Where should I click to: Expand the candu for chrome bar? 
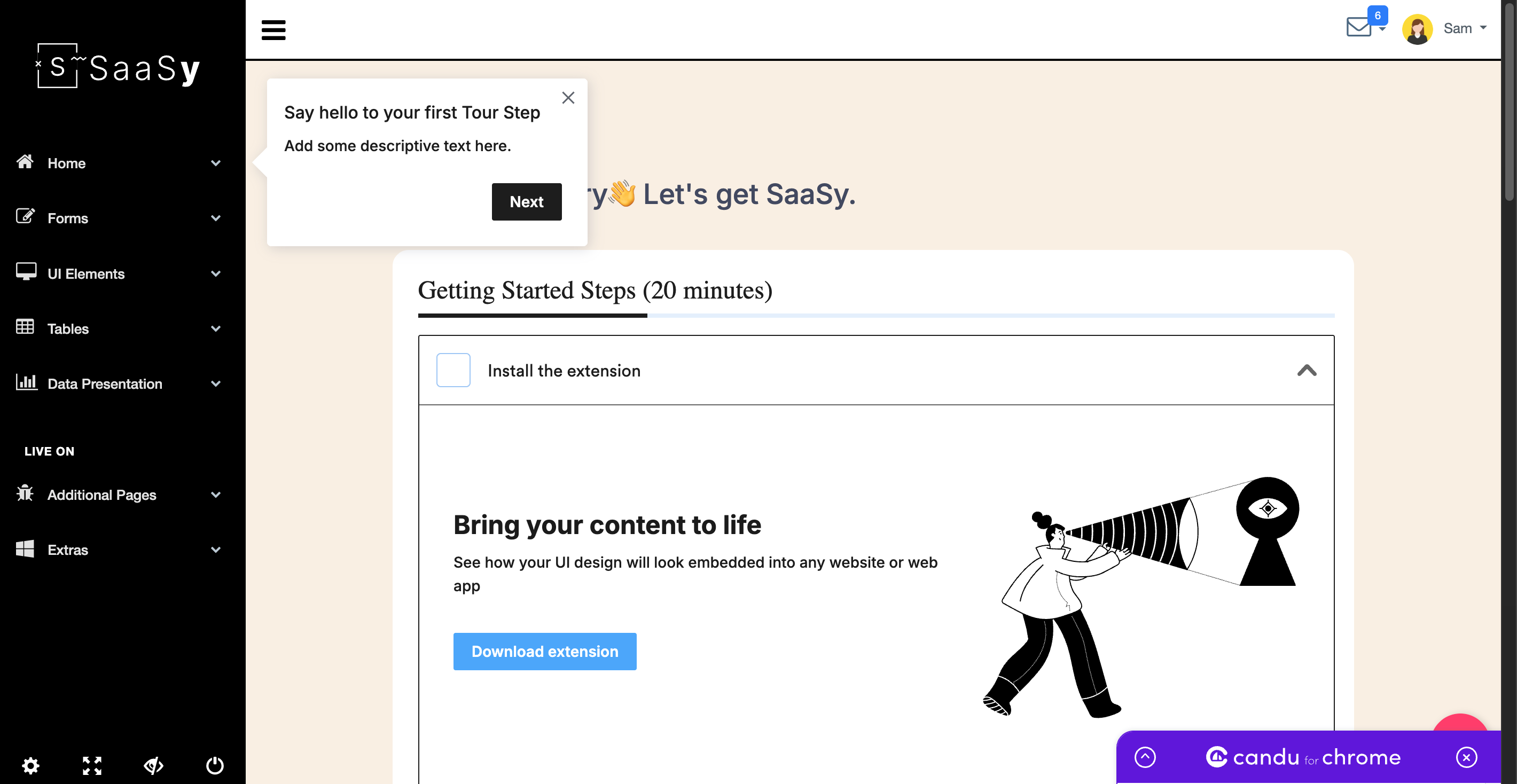tap(1145, 757)
